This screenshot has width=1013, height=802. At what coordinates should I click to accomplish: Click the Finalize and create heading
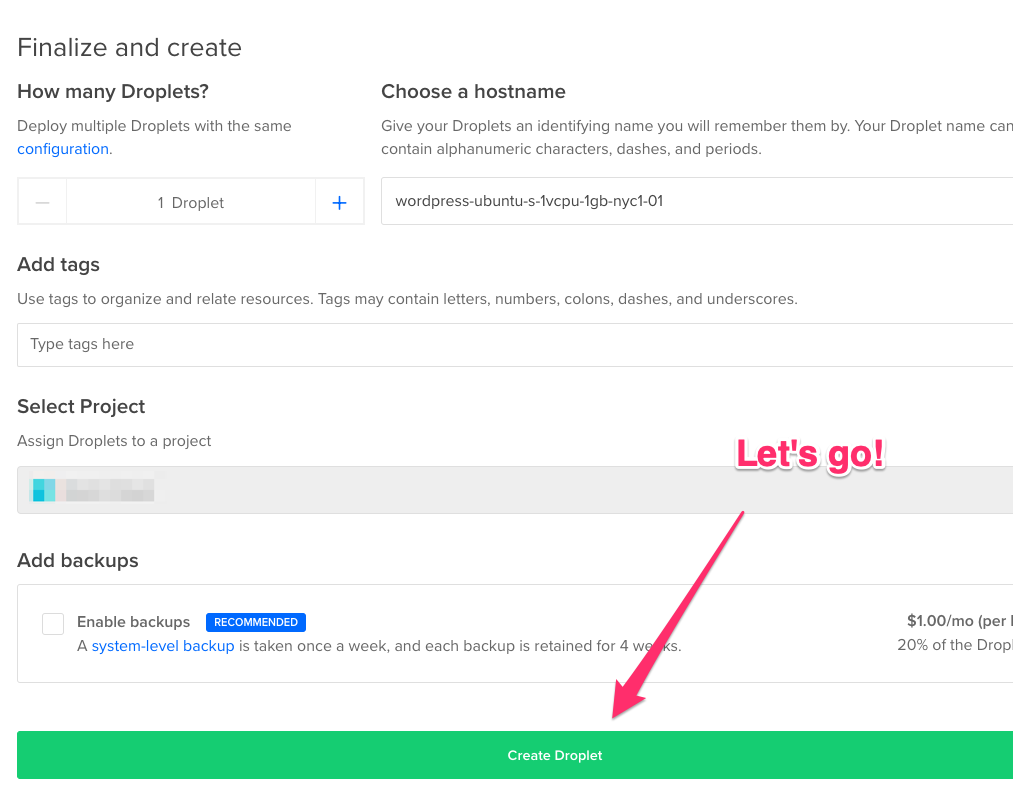[129, 47]
